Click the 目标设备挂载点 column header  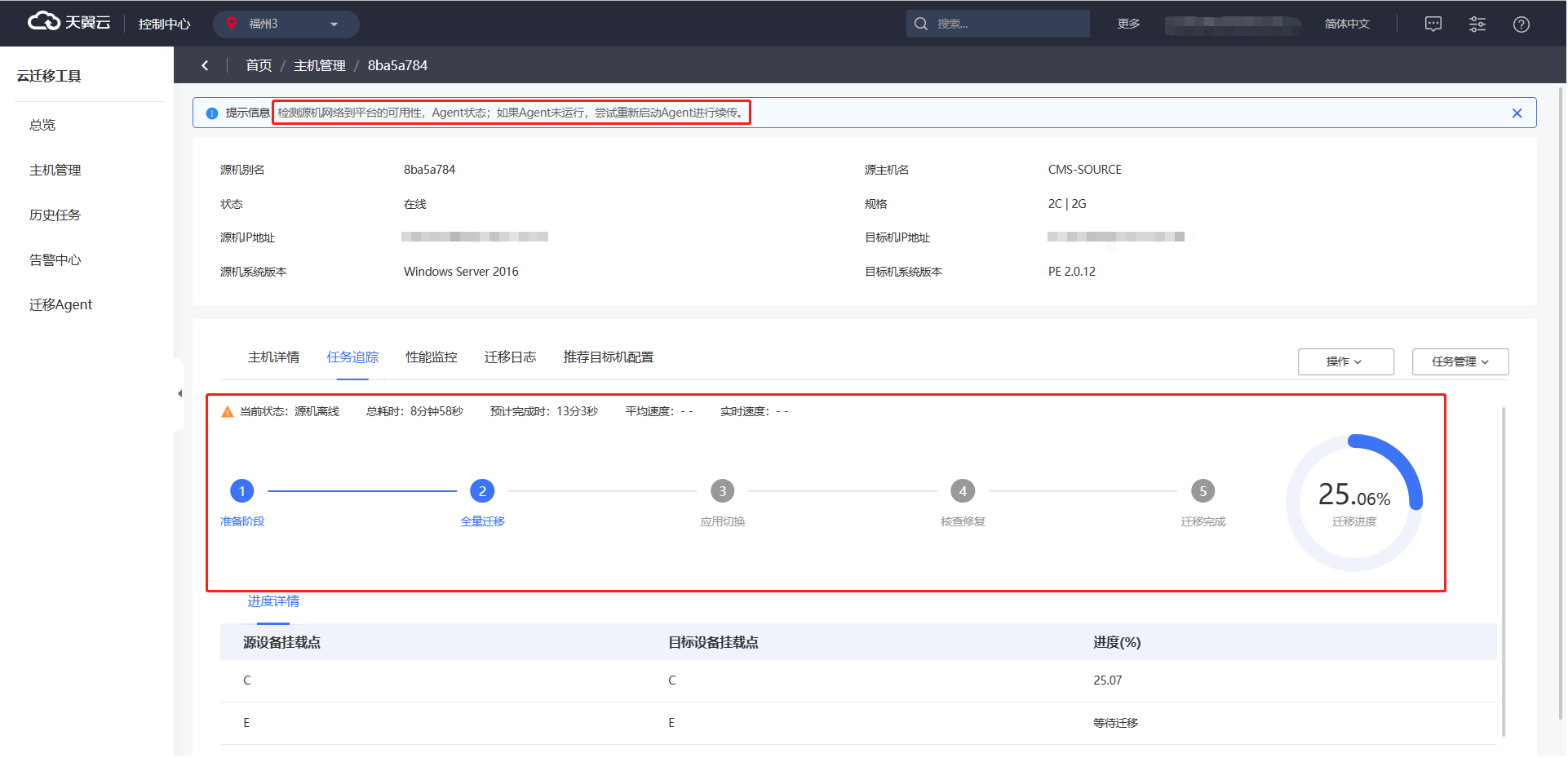[x=713, y=643]
